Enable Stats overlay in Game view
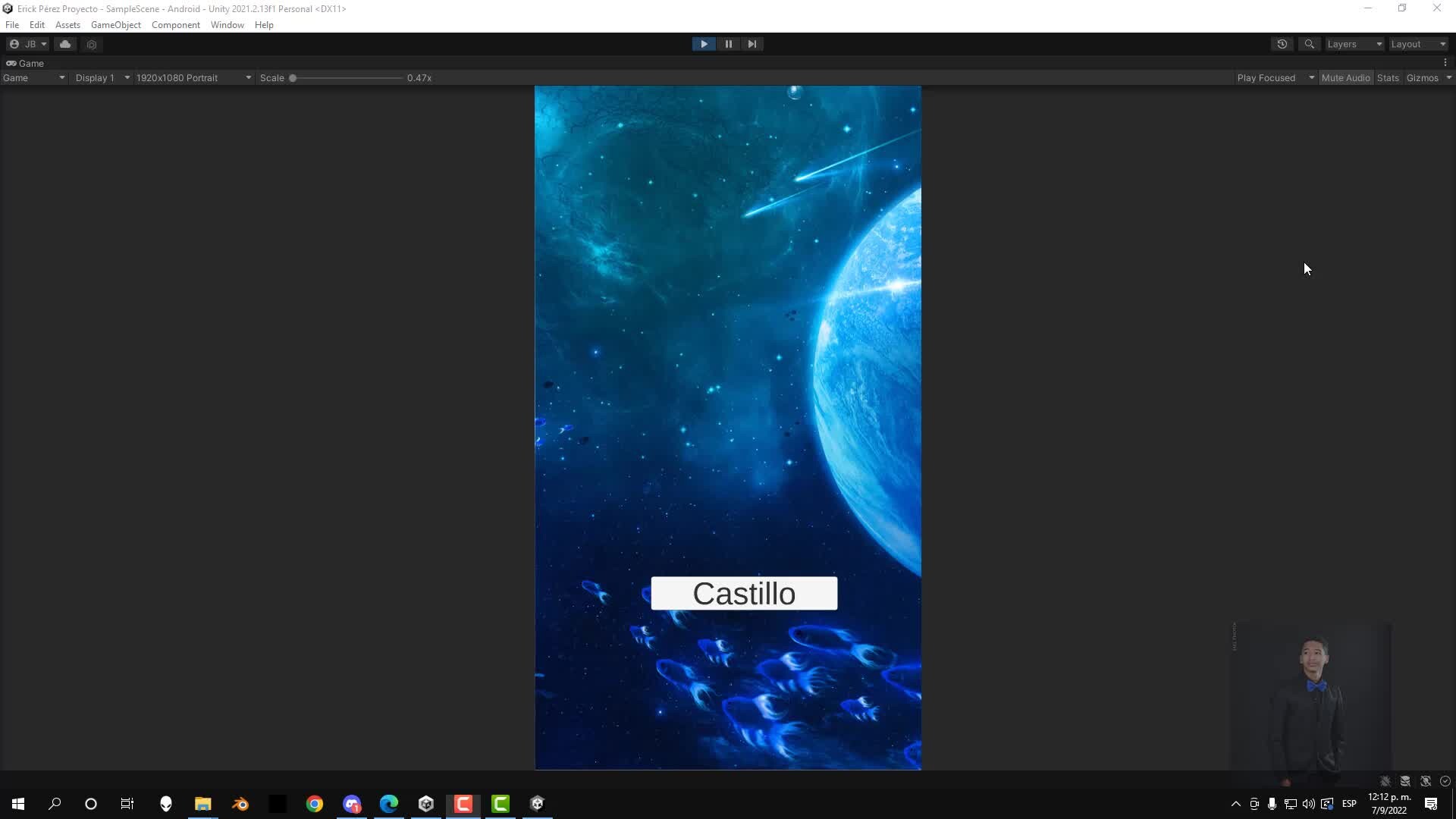1456x819 pixels. point(1388,77)
